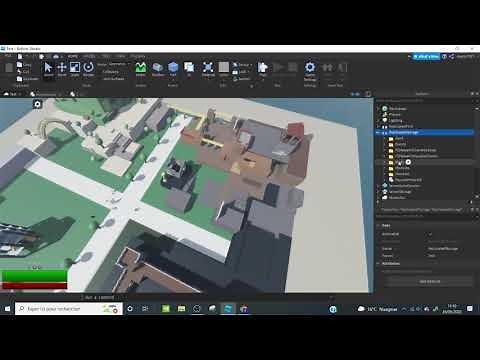The image size is (480, 360).
Task: Open the green Terrain Editor
Action: tap(141, 69)
